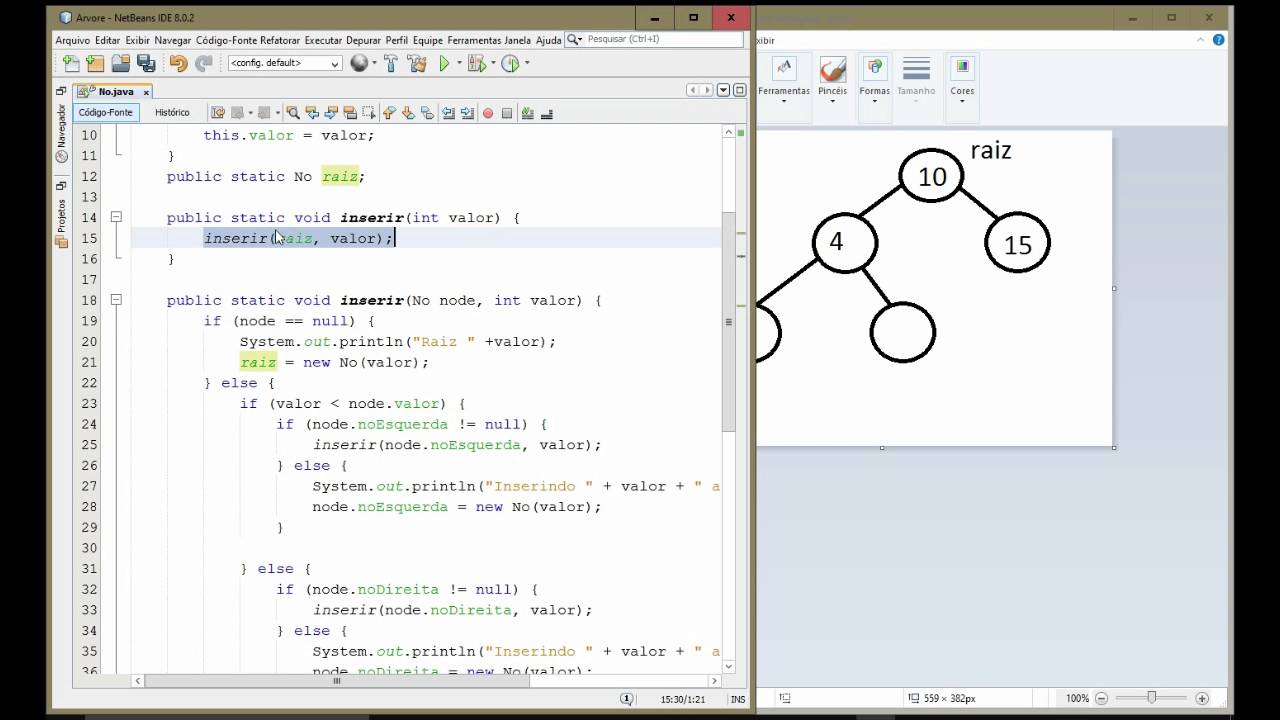Select the No.java editor tab
The image size is (1280, 720).
(x=116, y=91)
